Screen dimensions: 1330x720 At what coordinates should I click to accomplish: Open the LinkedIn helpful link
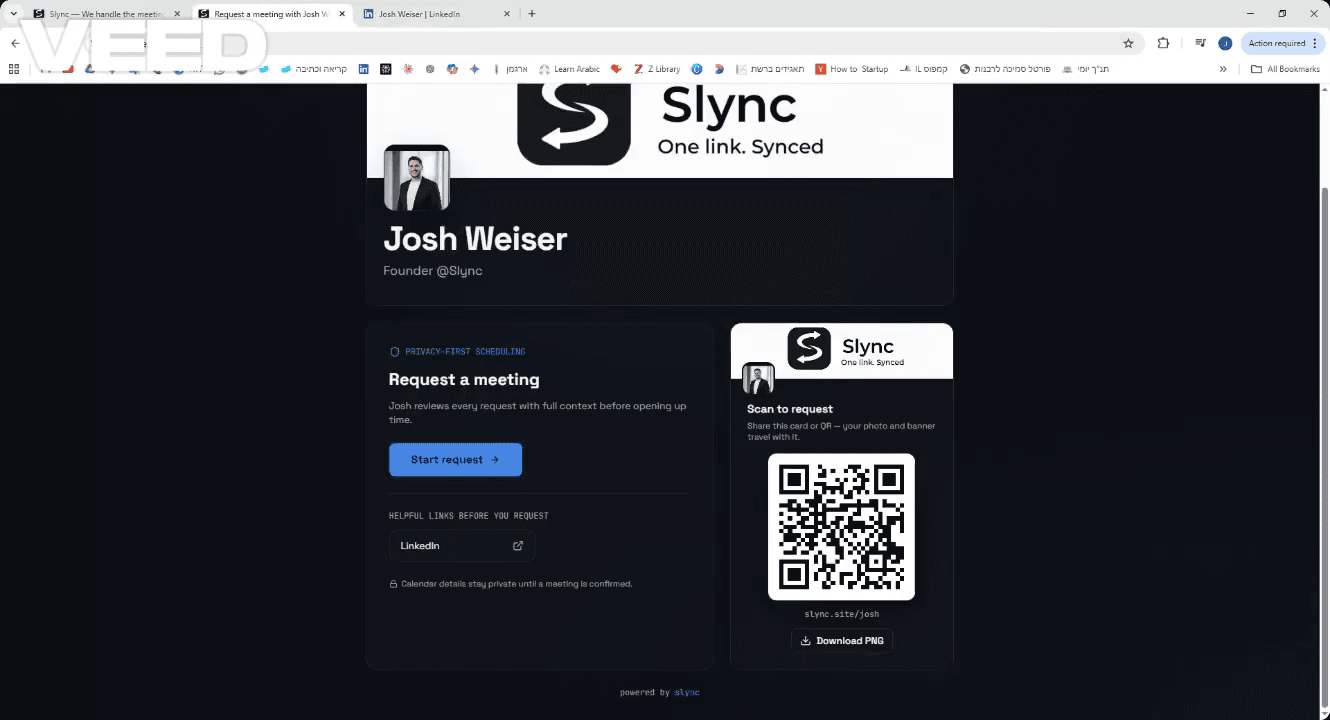click(462, 546)
